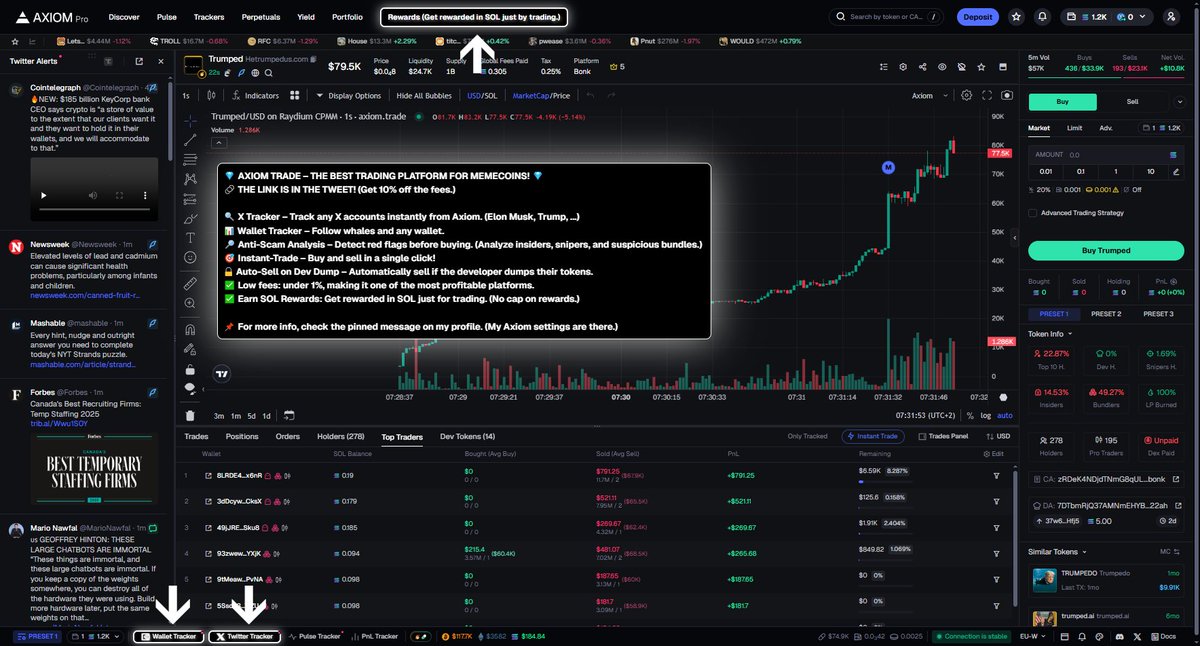This screenshot has height=646, width=1200.
Task: Click the go-to-date calendar icon
Action: [x=289, y=415]
